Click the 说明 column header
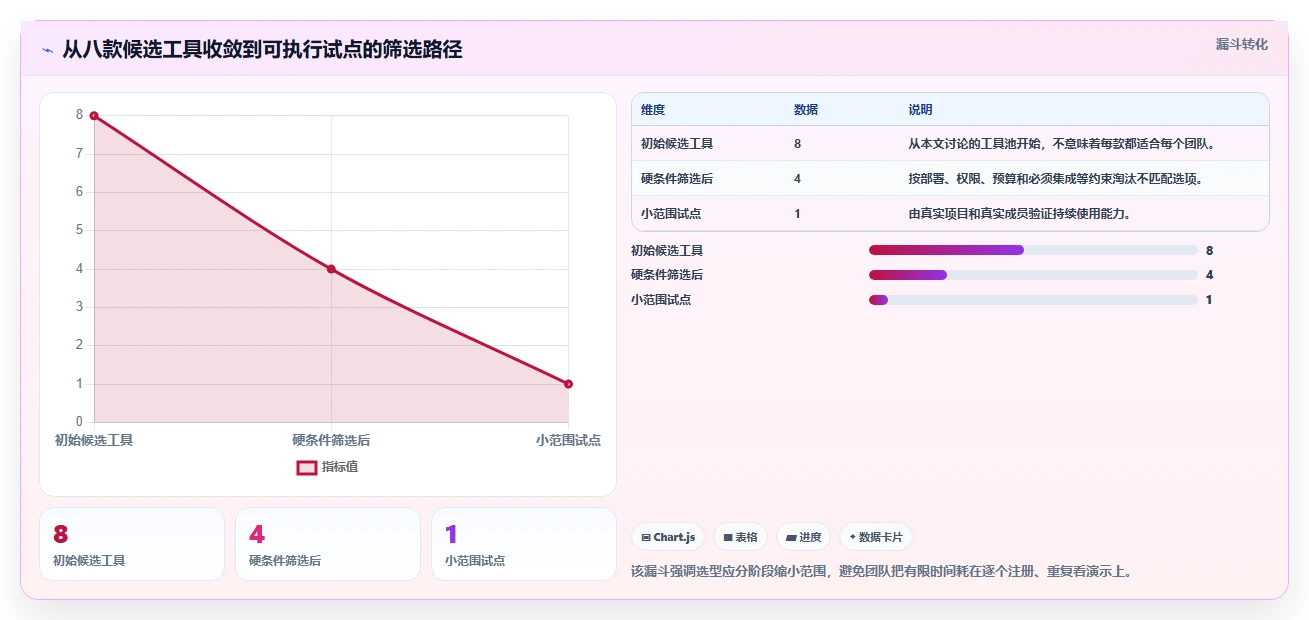1309x620 pixels. point(920,110)
